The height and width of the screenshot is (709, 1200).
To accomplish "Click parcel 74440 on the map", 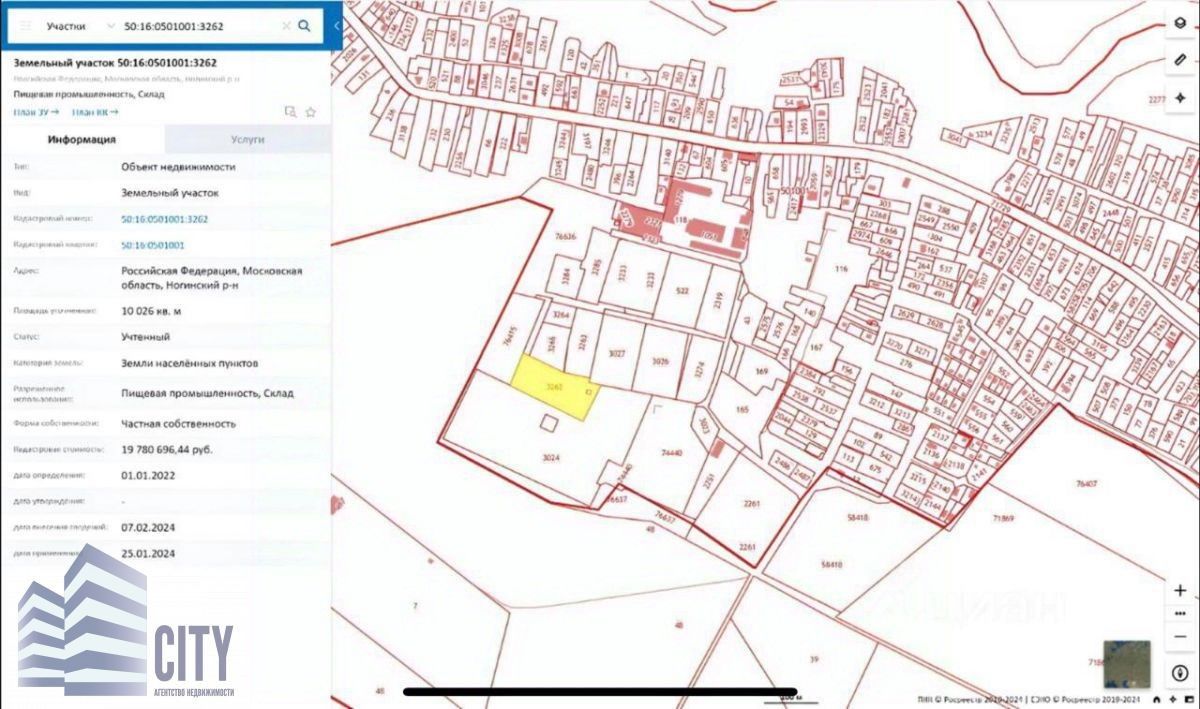I will tap(671, 452).
